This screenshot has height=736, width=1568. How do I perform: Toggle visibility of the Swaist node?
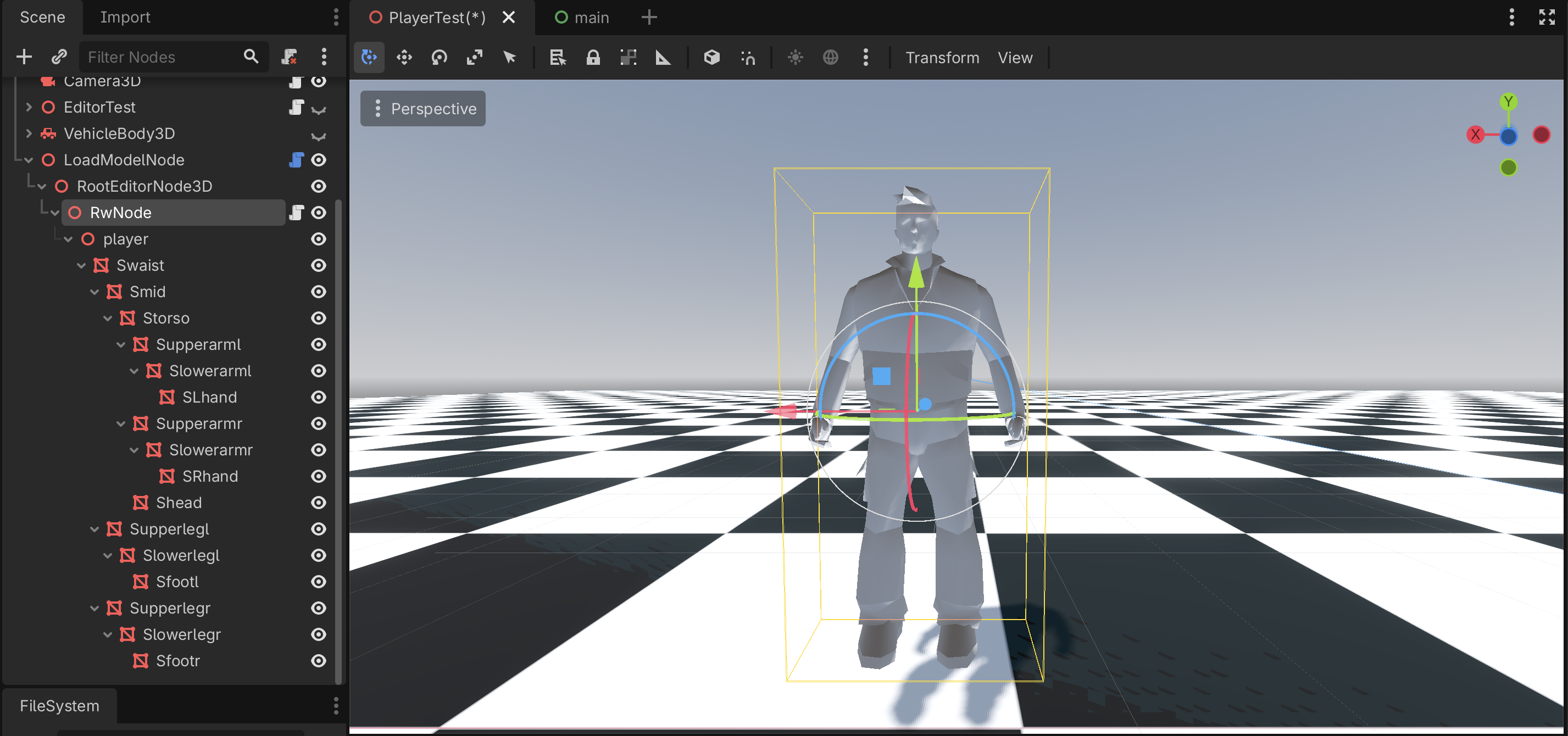(318, 265)
